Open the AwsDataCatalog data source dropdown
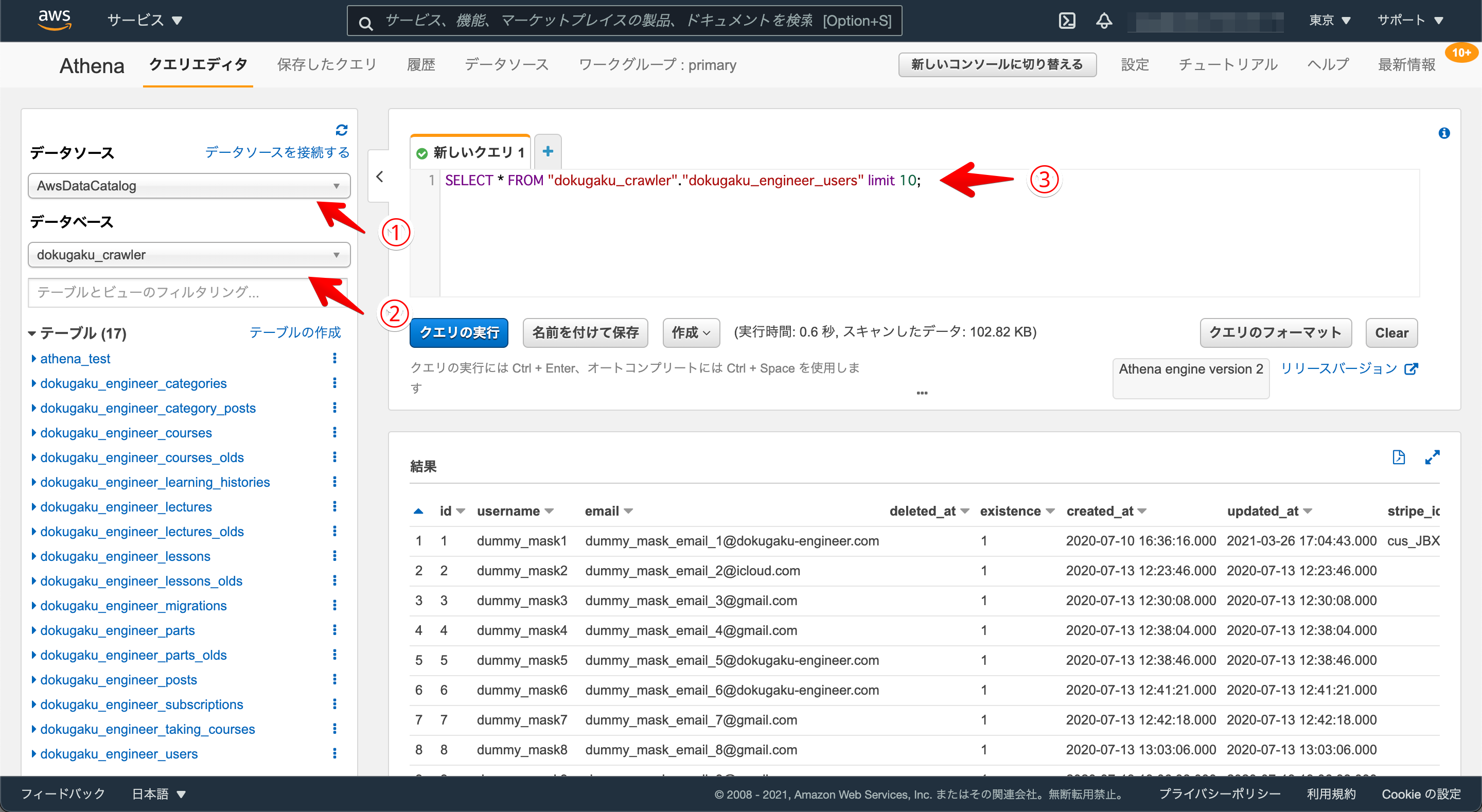Screen dimensions: 1482x812 coord(189,186)
